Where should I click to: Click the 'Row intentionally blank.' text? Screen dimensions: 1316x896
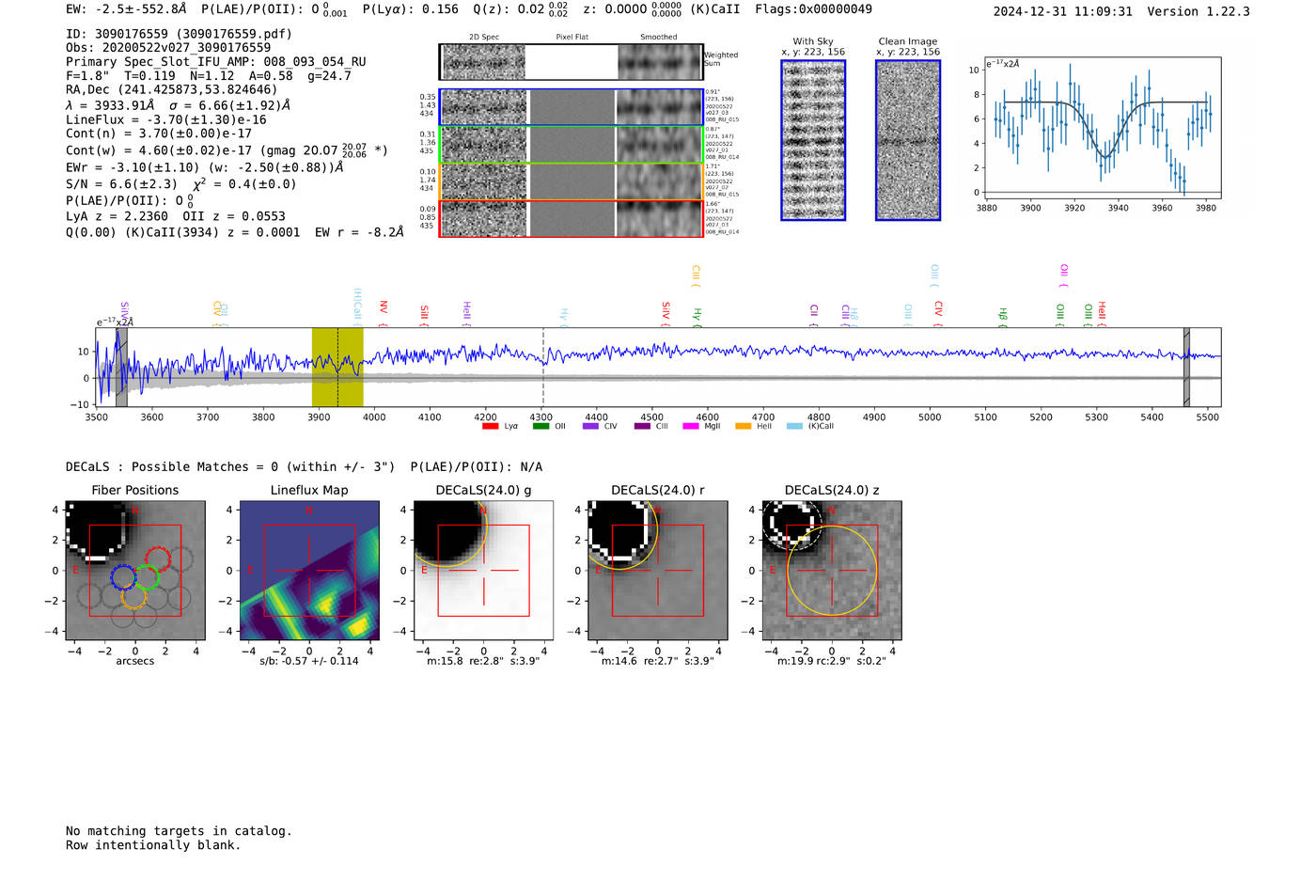click(153, 845)
